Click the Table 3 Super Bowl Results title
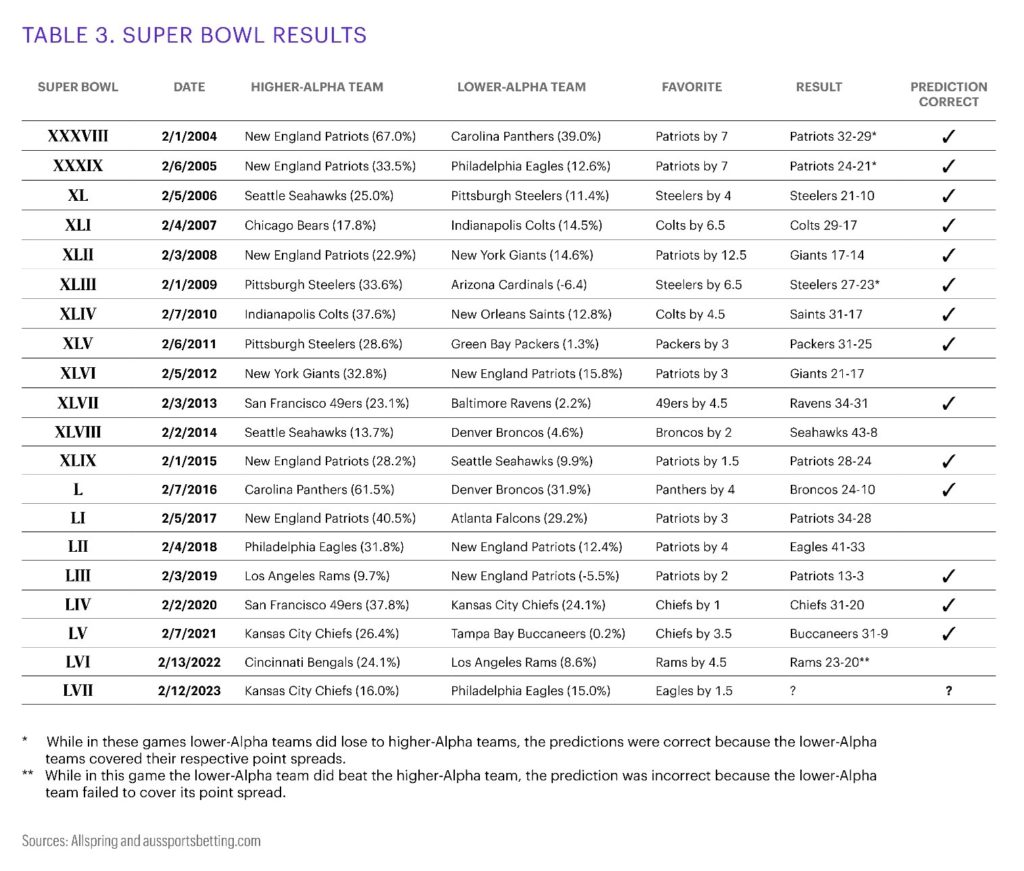Image resolution: width=1024 pixels, height=871 pixels. [194, 36]
